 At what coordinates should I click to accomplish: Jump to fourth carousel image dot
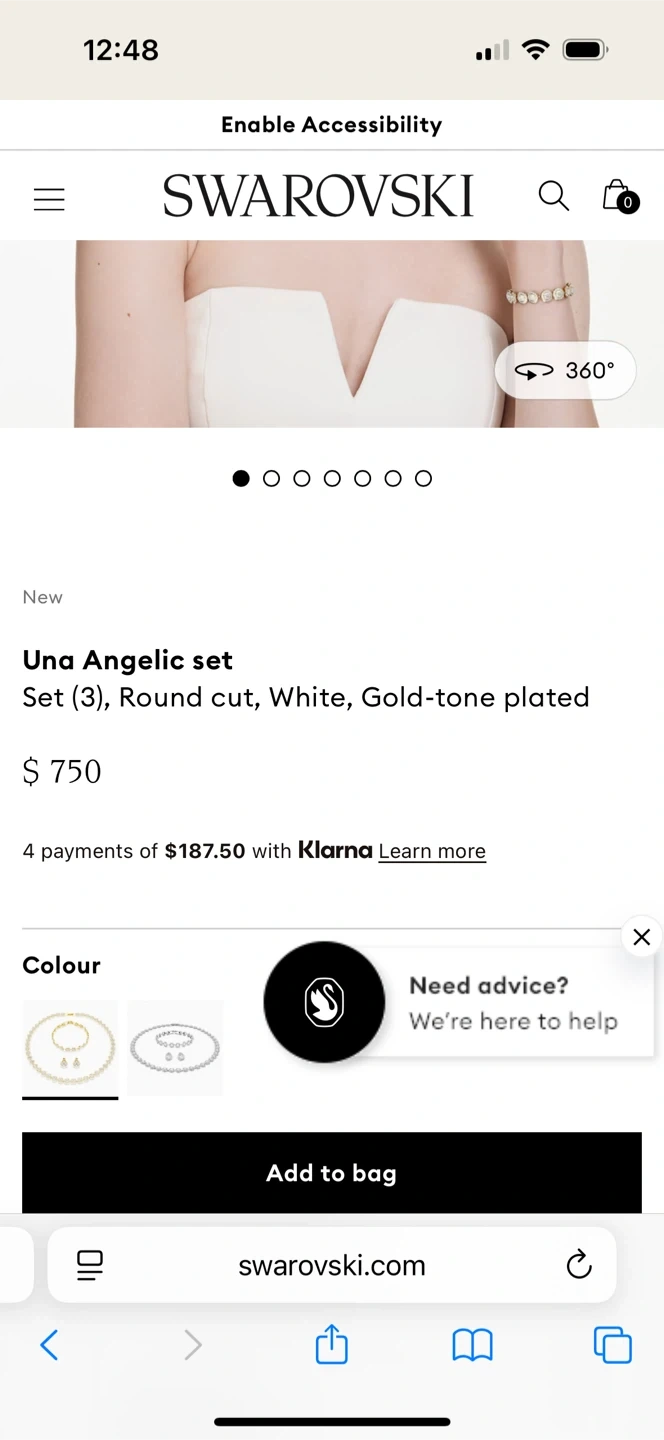click(332, 479)
